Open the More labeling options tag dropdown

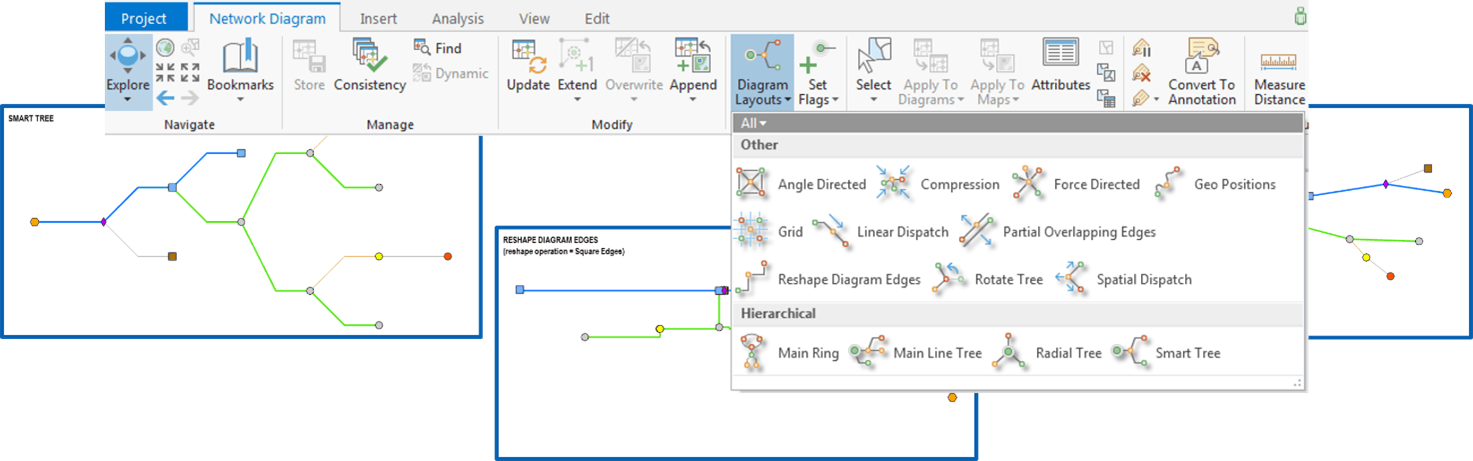tap(1146, 98)
